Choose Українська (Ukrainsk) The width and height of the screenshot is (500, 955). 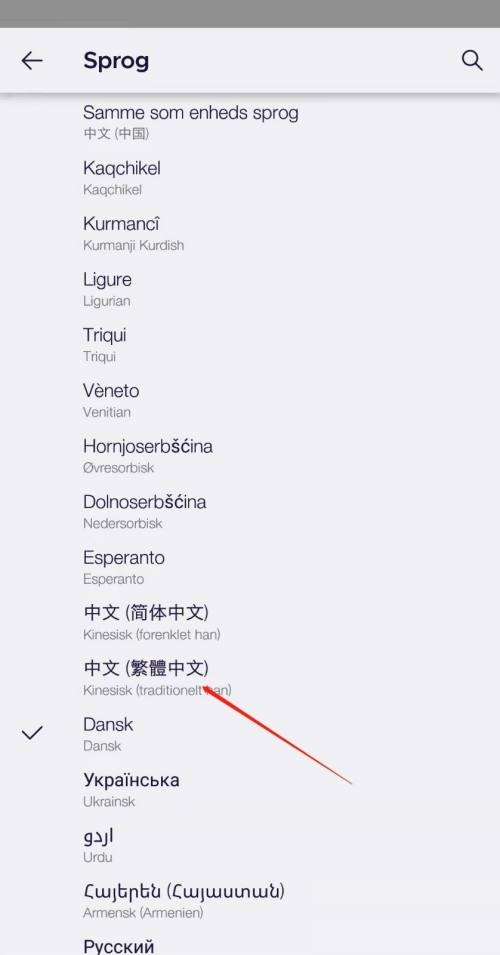250,790
